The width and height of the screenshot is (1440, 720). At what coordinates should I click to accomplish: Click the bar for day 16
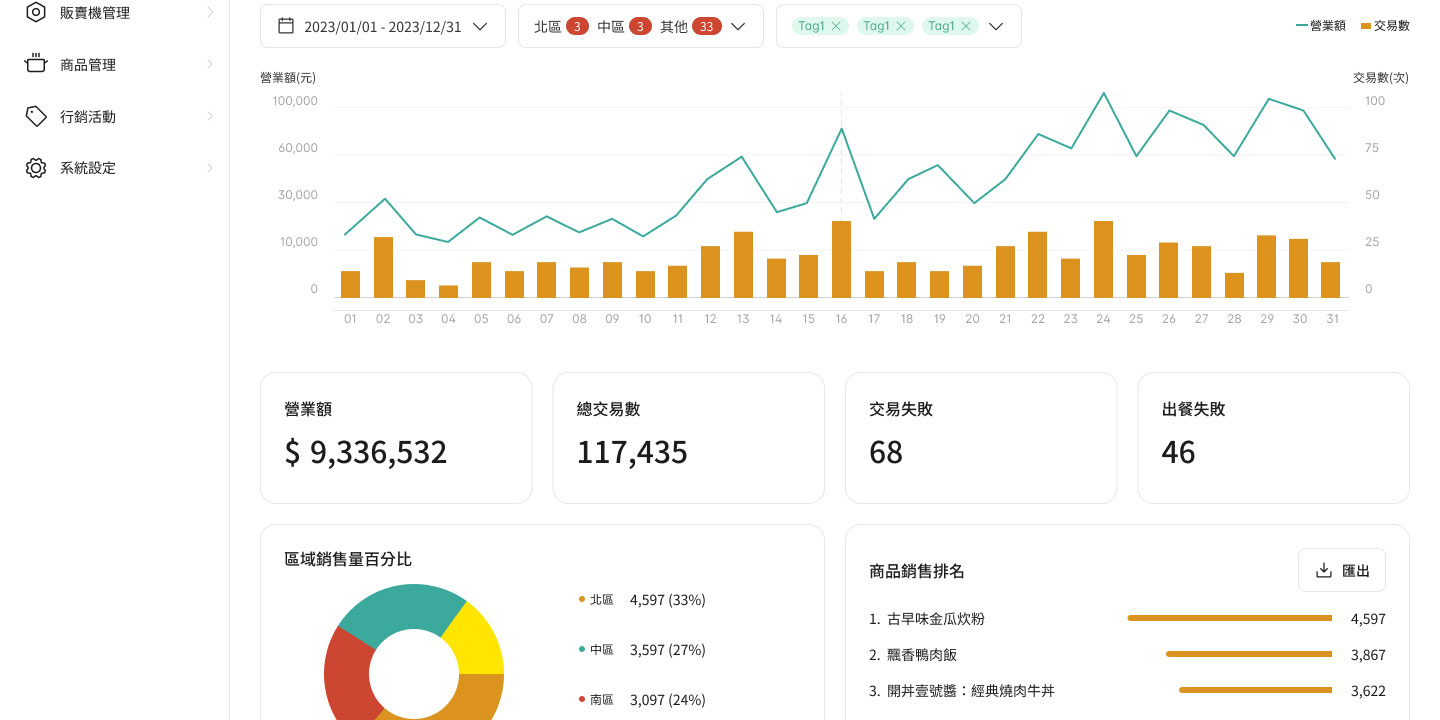(x=841, y=259)
